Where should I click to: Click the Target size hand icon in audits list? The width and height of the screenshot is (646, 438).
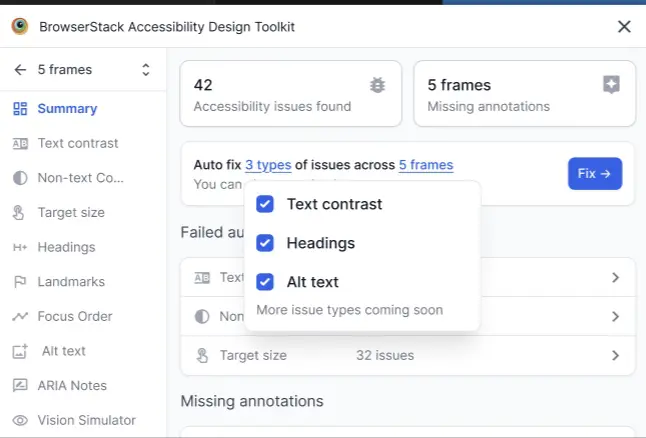(x=202, y=355)
